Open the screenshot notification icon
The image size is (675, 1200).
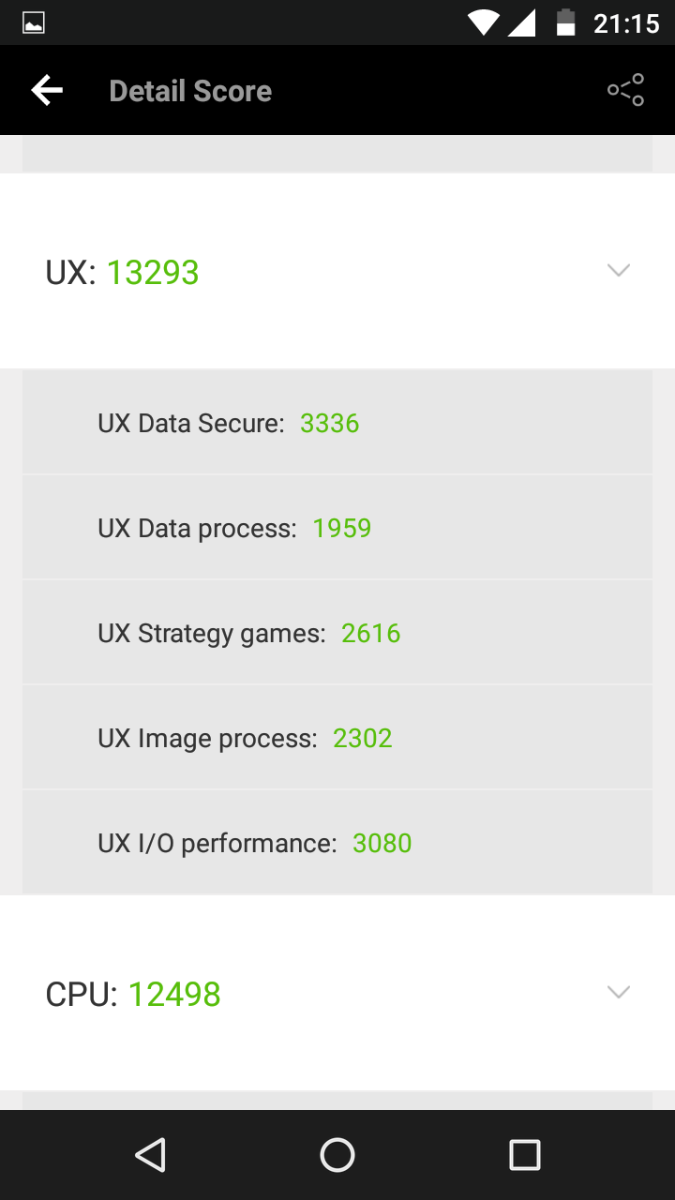(x=33, y=22)
